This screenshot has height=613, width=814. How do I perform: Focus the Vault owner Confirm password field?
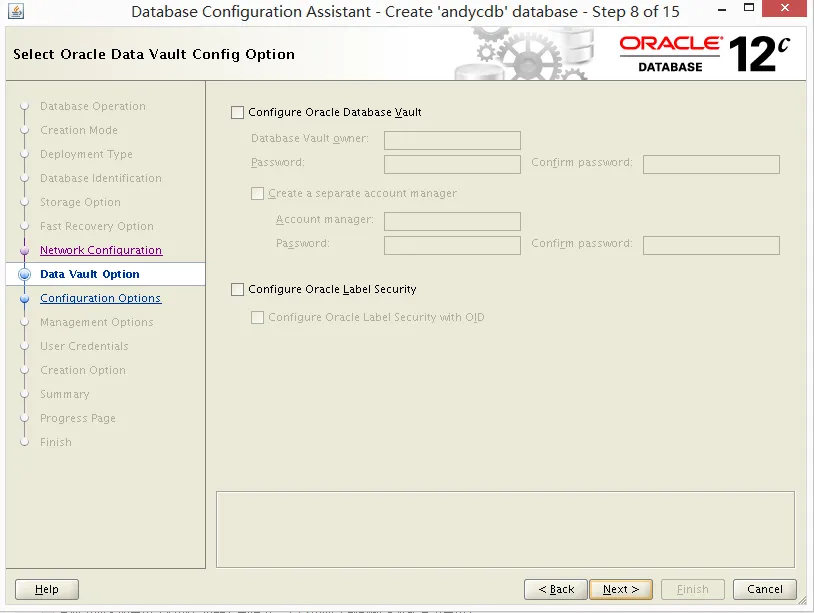[711, 164]
